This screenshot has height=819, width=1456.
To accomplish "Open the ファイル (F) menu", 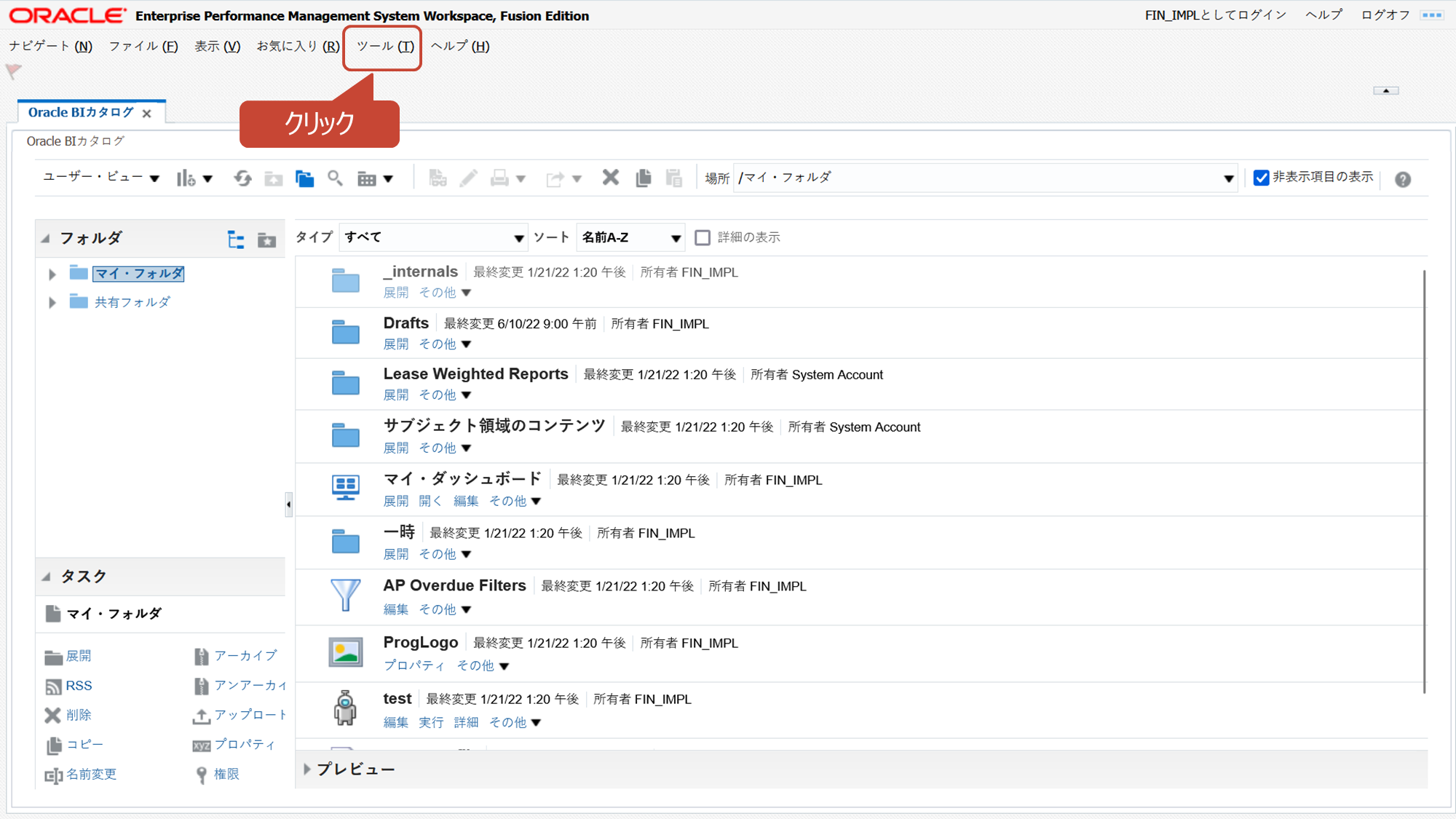I will click(143, 47).
